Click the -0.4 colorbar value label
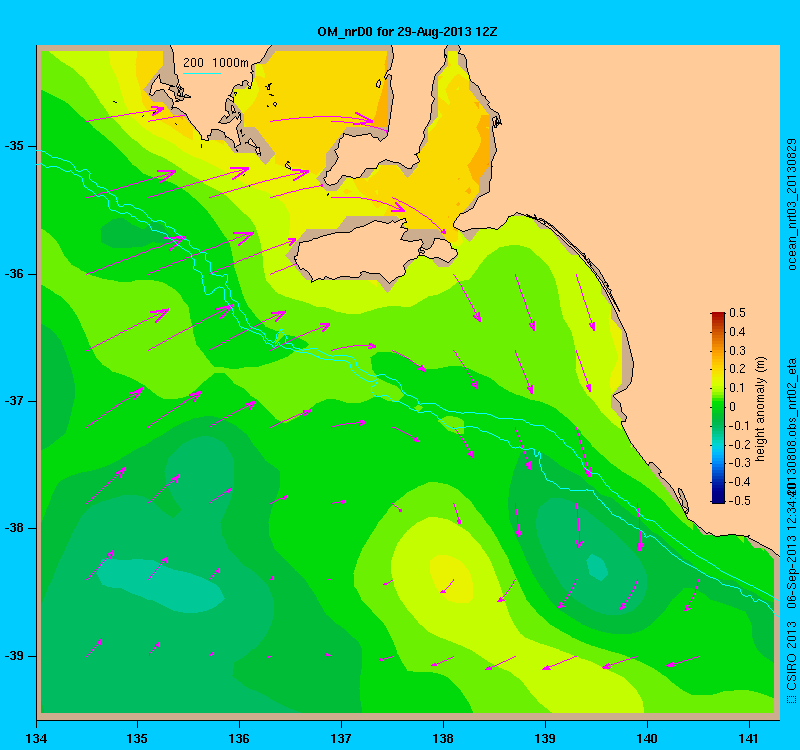800x750 pixels. click(x=738, y=482)
